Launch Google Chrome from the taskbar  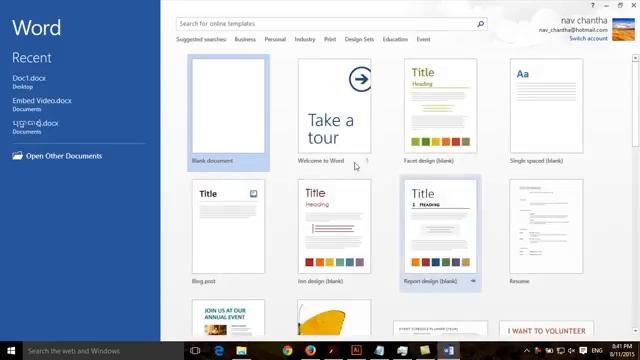pos(287,351)
